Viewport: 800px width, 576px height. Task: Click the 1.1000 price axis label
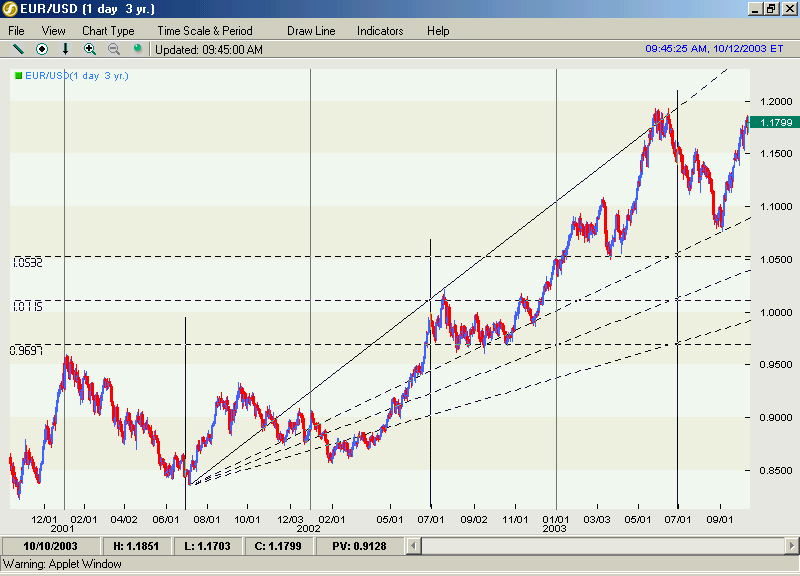(776, 207)
